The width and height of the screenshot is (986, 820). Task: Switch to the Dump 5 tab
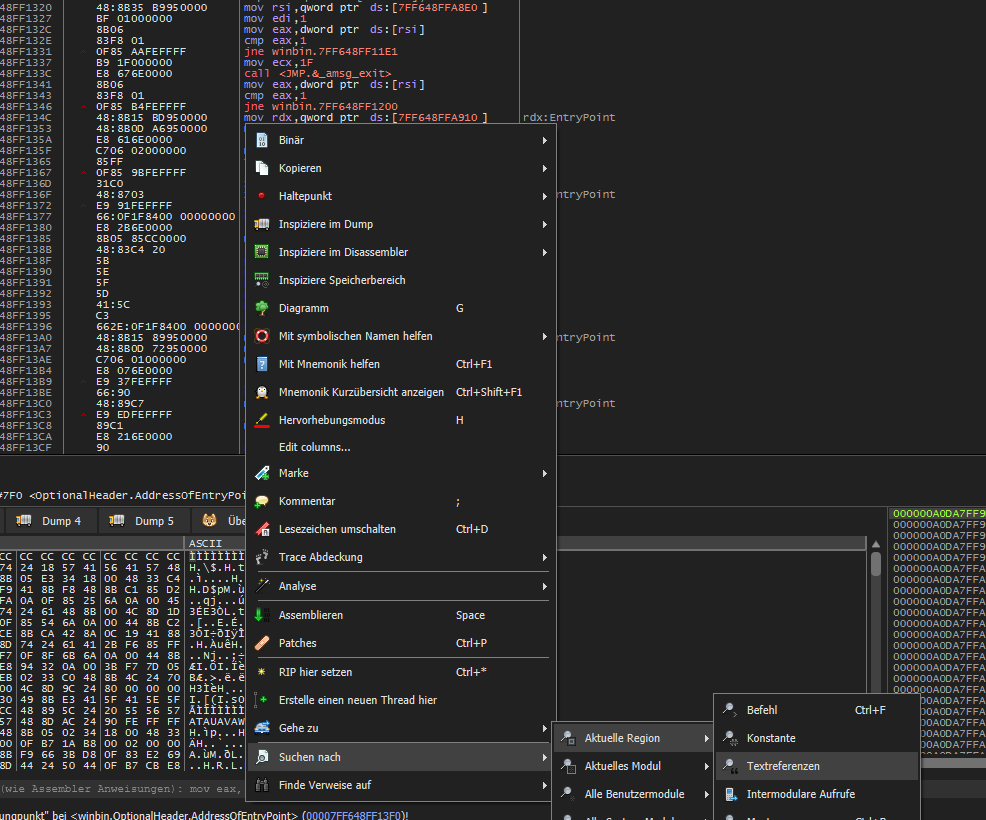[x=142, y=521]
